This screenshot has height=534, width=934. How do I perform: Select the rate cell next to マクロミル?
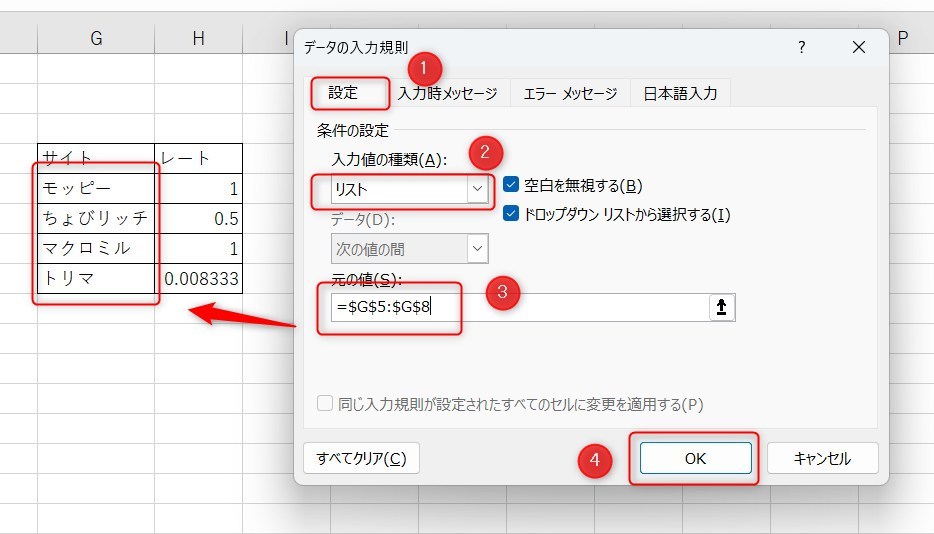pos(198,248)
